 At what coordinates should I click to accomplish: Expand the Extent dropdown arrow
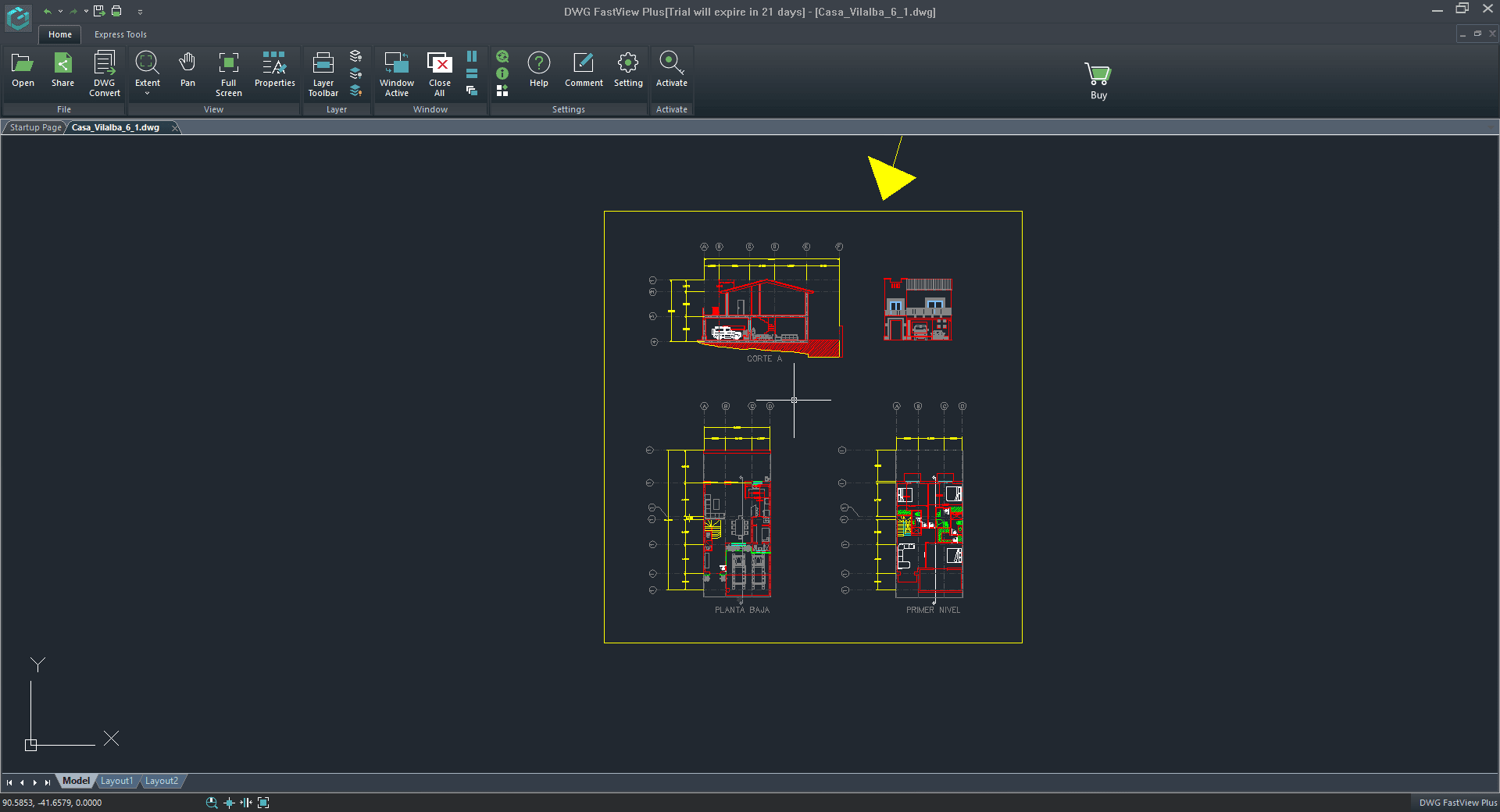(x=147, y=94)
